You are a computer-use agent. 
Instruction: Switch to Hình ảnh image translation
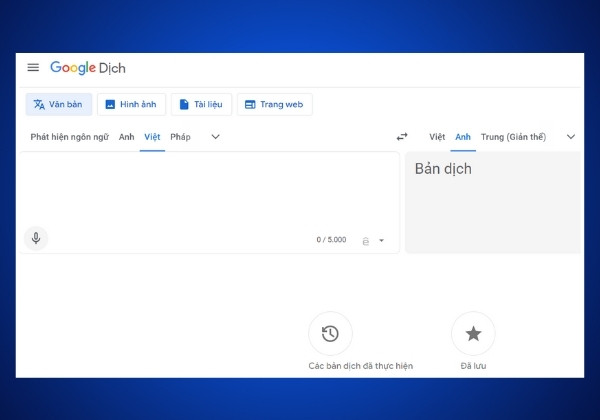(131, 104)
